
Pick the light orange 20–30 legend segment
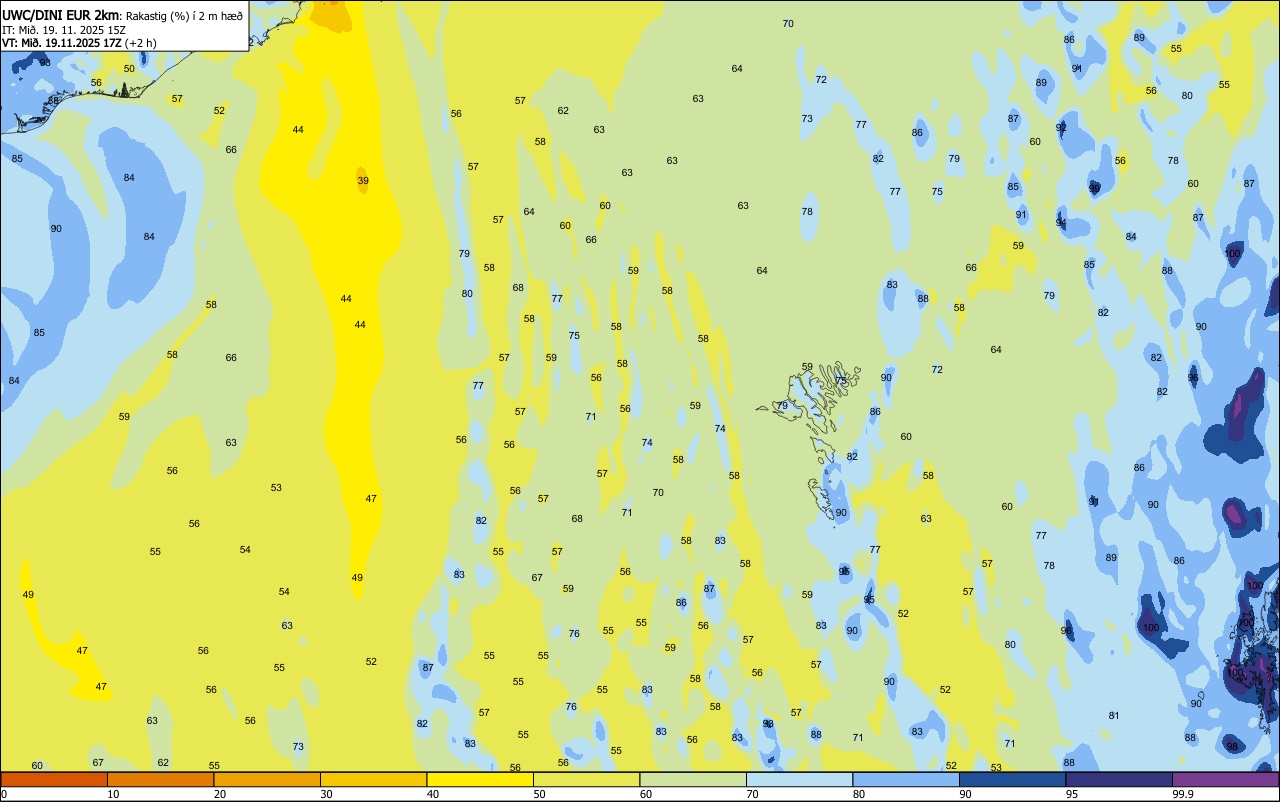pyautogui.click(x=267, y=779)
